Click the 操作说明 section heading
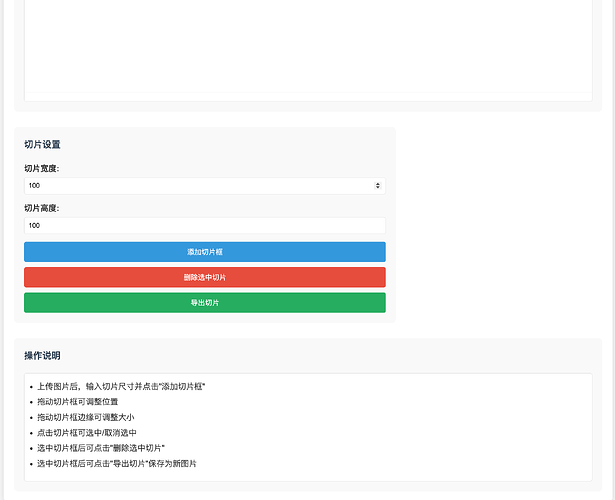The height and width of the screenshot is (500, 615). (42, 356)
